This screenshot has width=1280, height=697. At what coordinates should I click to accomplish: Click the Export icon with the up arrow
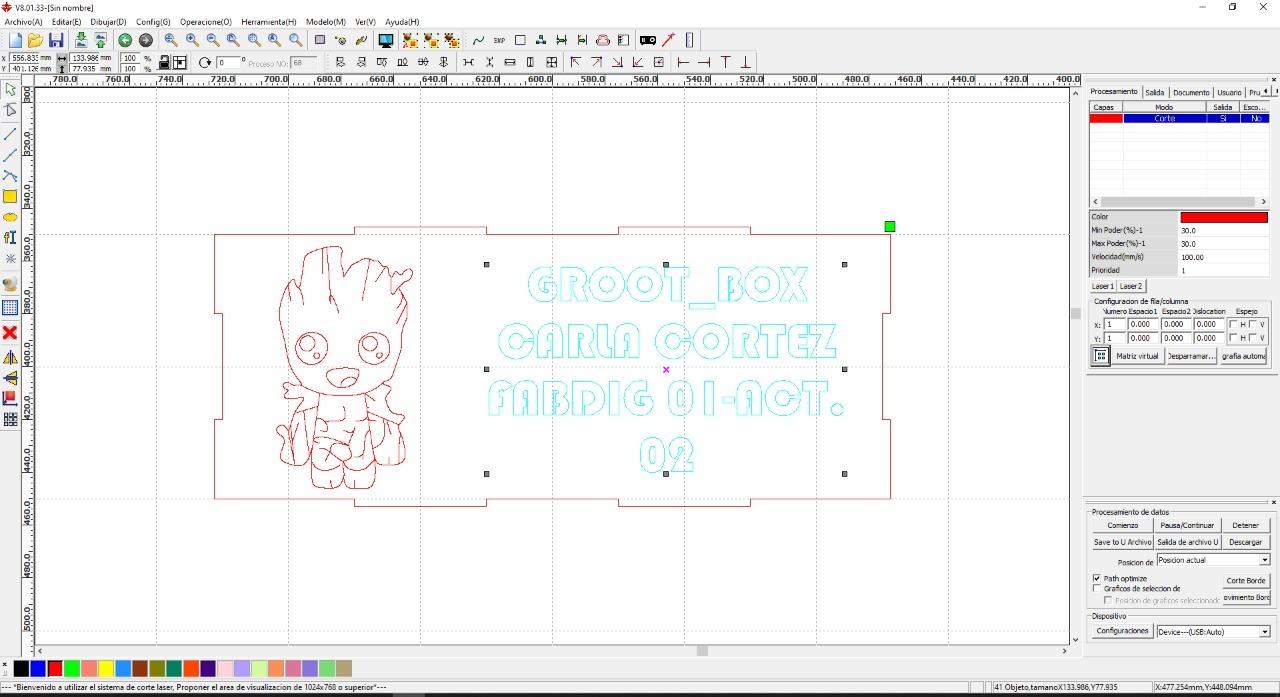pos(100,40)
